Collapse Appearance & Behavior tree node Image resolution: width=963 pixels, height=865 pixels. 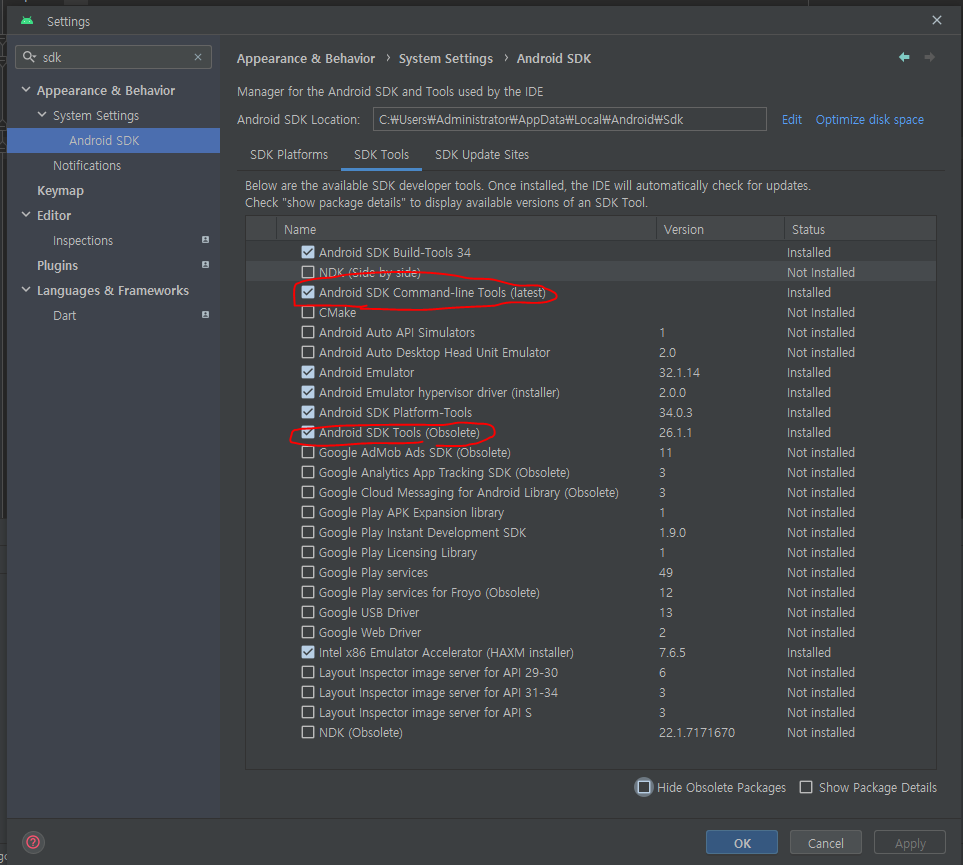(26, 90)
